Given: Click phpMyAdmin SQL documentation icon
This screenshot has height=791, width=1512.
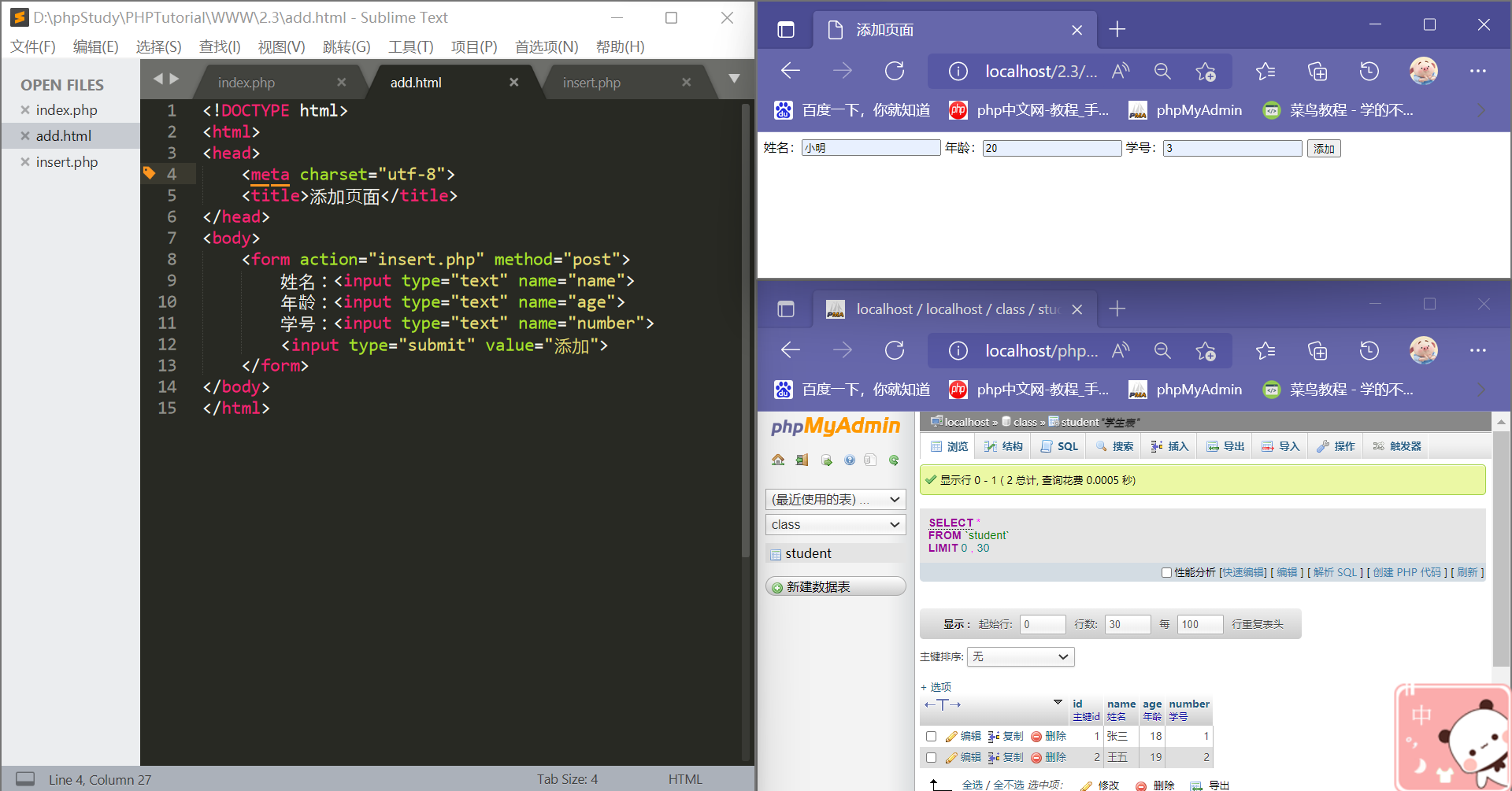Looking at the screenshot, I should tap(870, 460).
